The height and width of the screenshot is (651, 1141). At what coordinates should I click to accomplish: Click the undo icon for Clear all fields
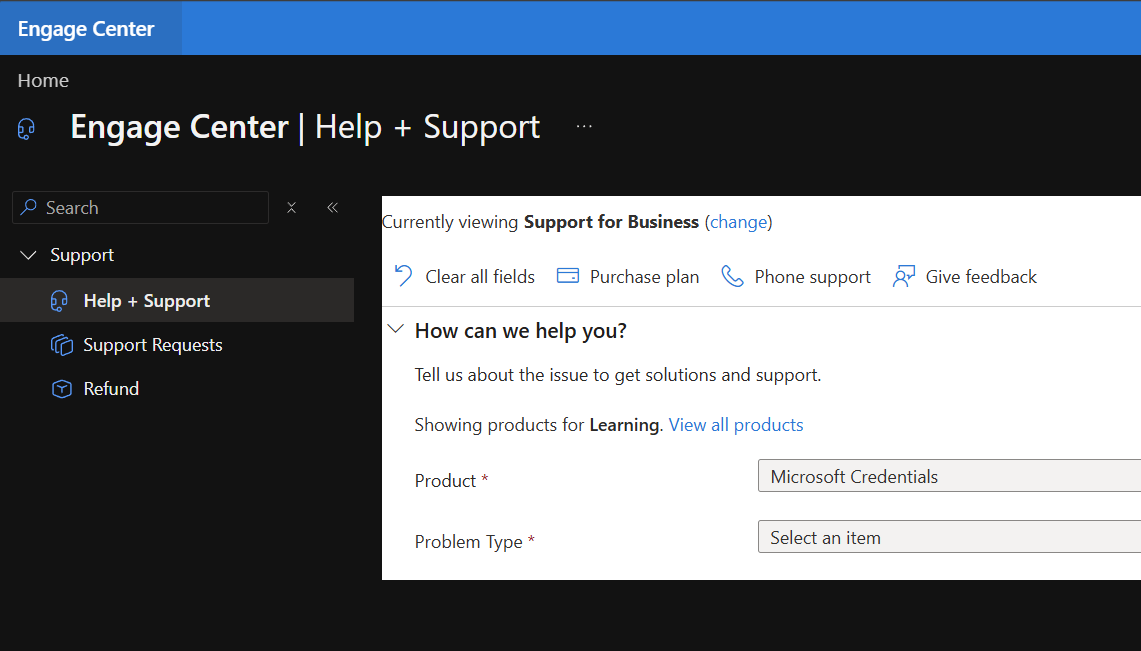(403, 276)
